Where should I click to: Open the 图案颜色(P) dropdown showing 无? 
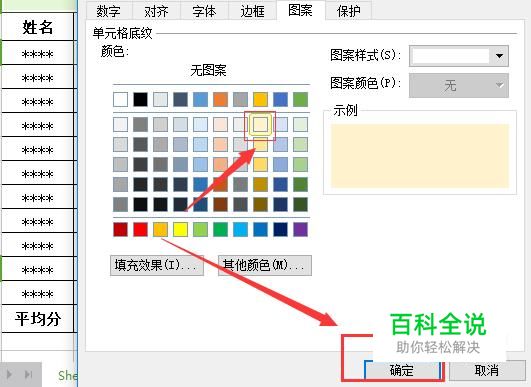(459, 85)
